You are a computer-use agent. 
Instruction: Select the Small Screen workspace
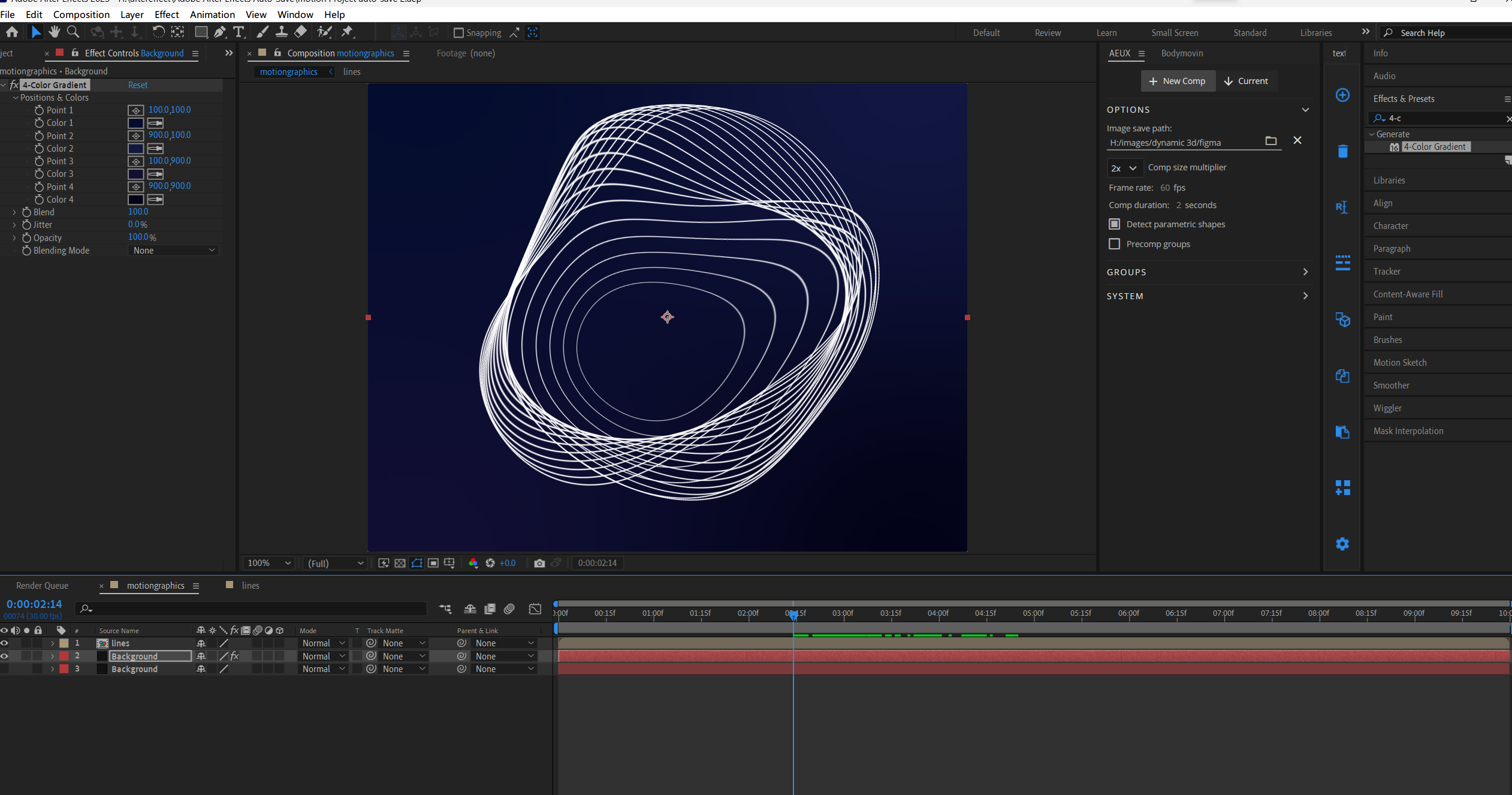pos(1175,33)
